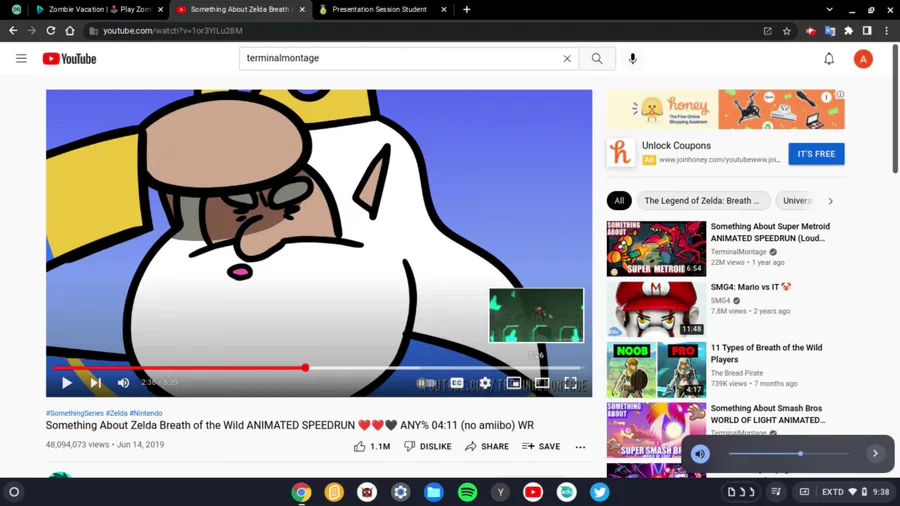This screenshot has height=506, width=900.
Task: Toggle closed captions in player
Action: pyautogui.click(x=456, y=383)
